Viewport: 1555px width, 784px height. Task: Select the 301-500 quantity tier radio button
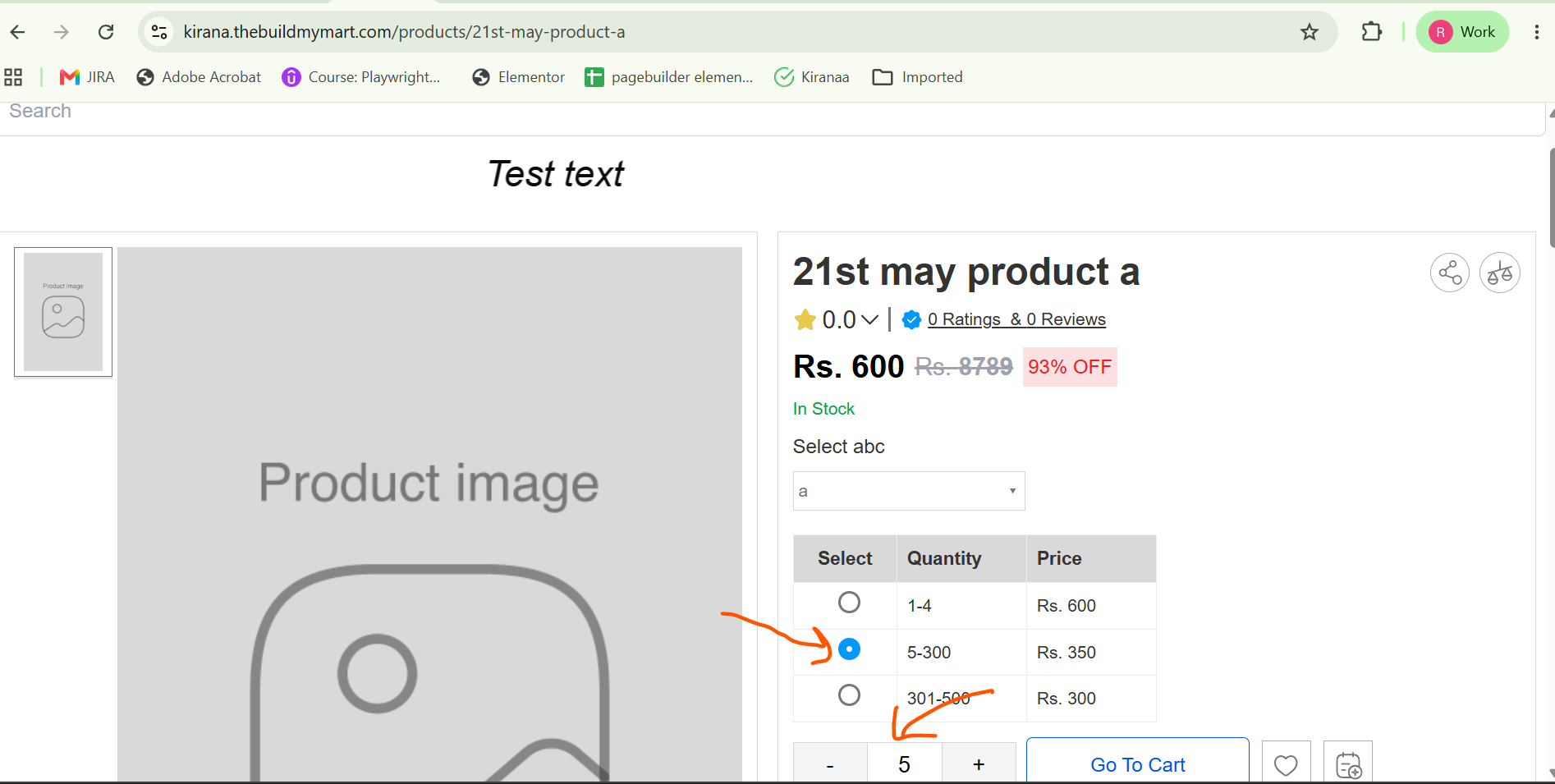[x=849, y=695]
